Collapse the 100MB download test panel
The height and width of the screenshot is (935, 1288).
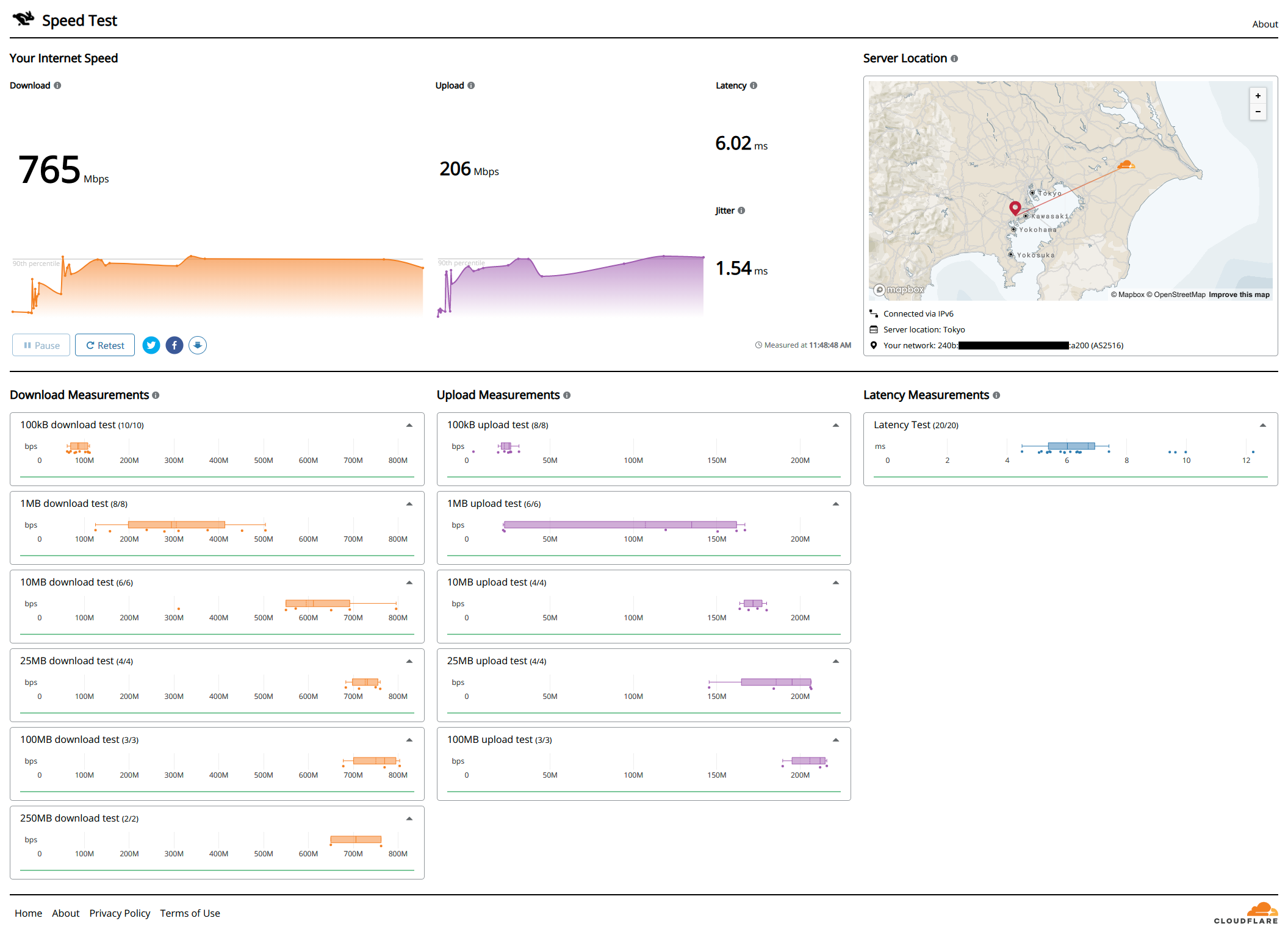[409, 740]
